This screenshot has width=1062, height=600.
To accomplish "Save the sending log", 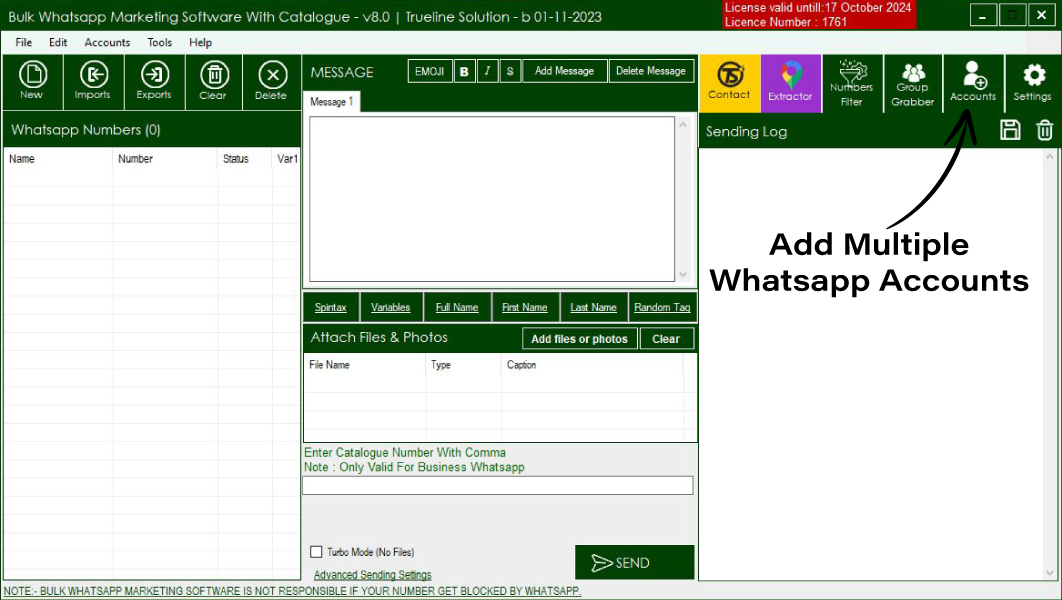I will click(1010, 130).
